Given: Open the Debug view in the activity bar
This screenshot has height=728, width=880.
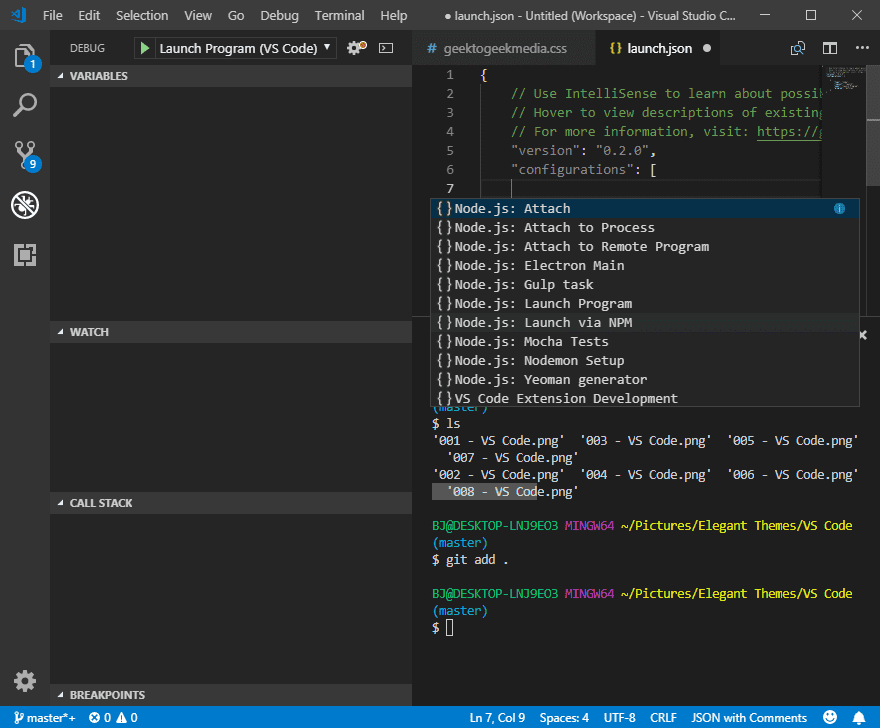Looking at the screenshot, I should click(24, 204).
